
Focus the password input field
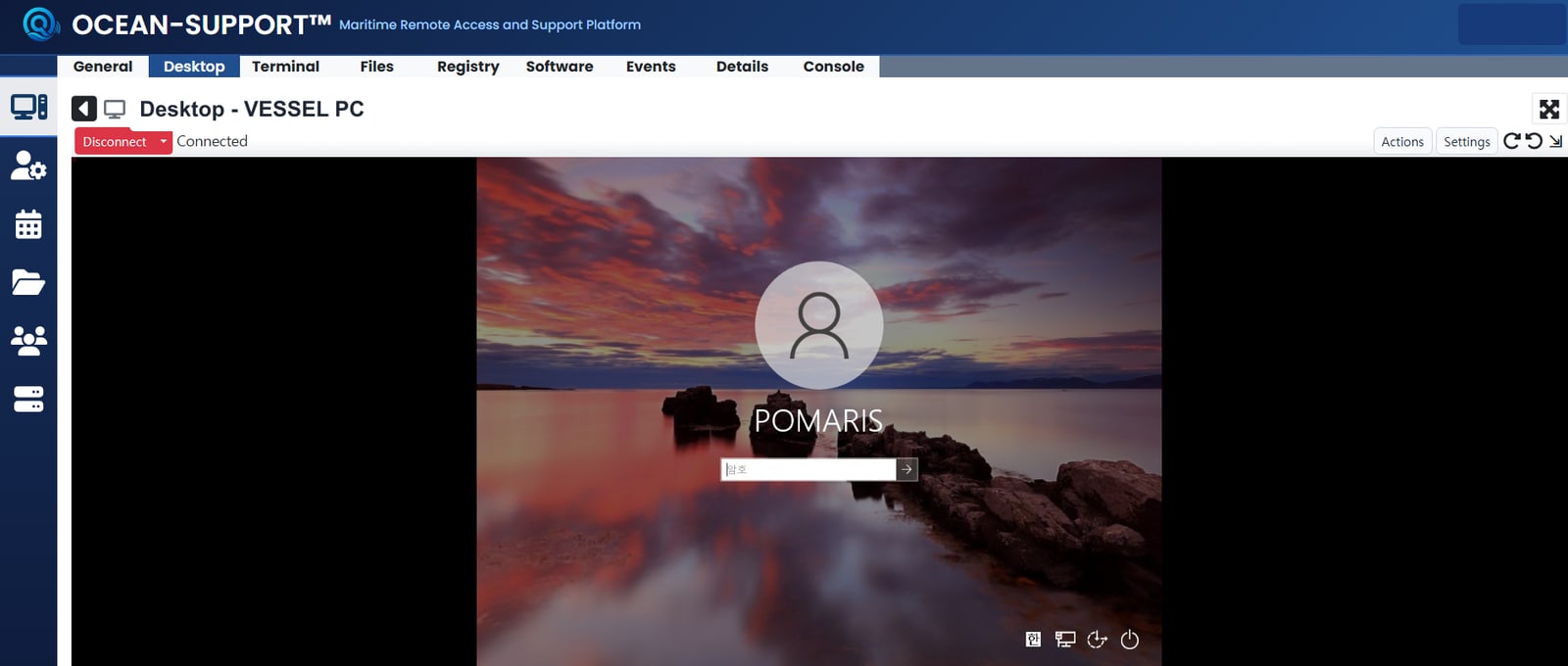pos(808,469)
